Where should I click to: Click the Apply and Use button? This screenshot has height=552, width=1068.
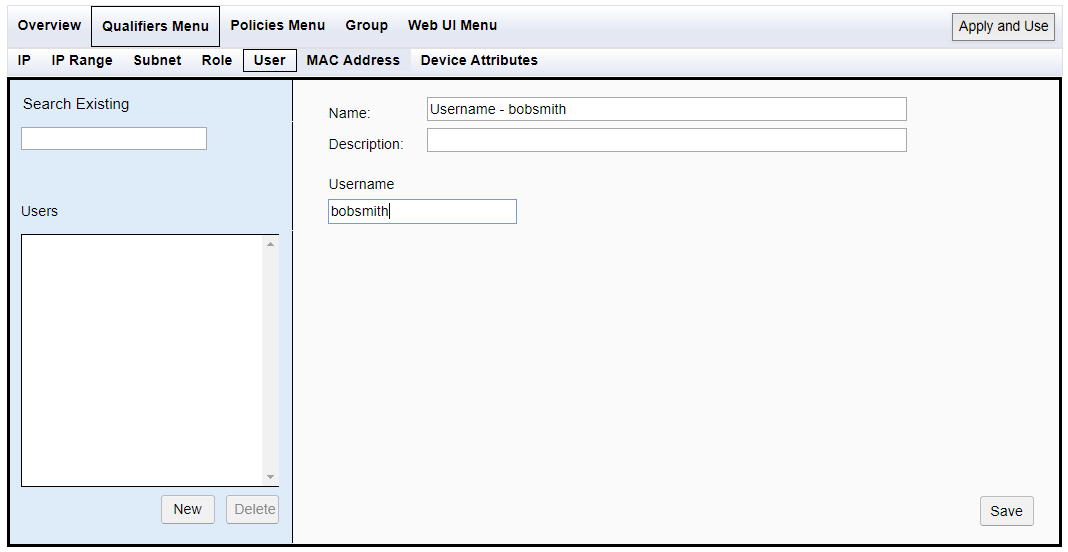[x=1003, y=27]
